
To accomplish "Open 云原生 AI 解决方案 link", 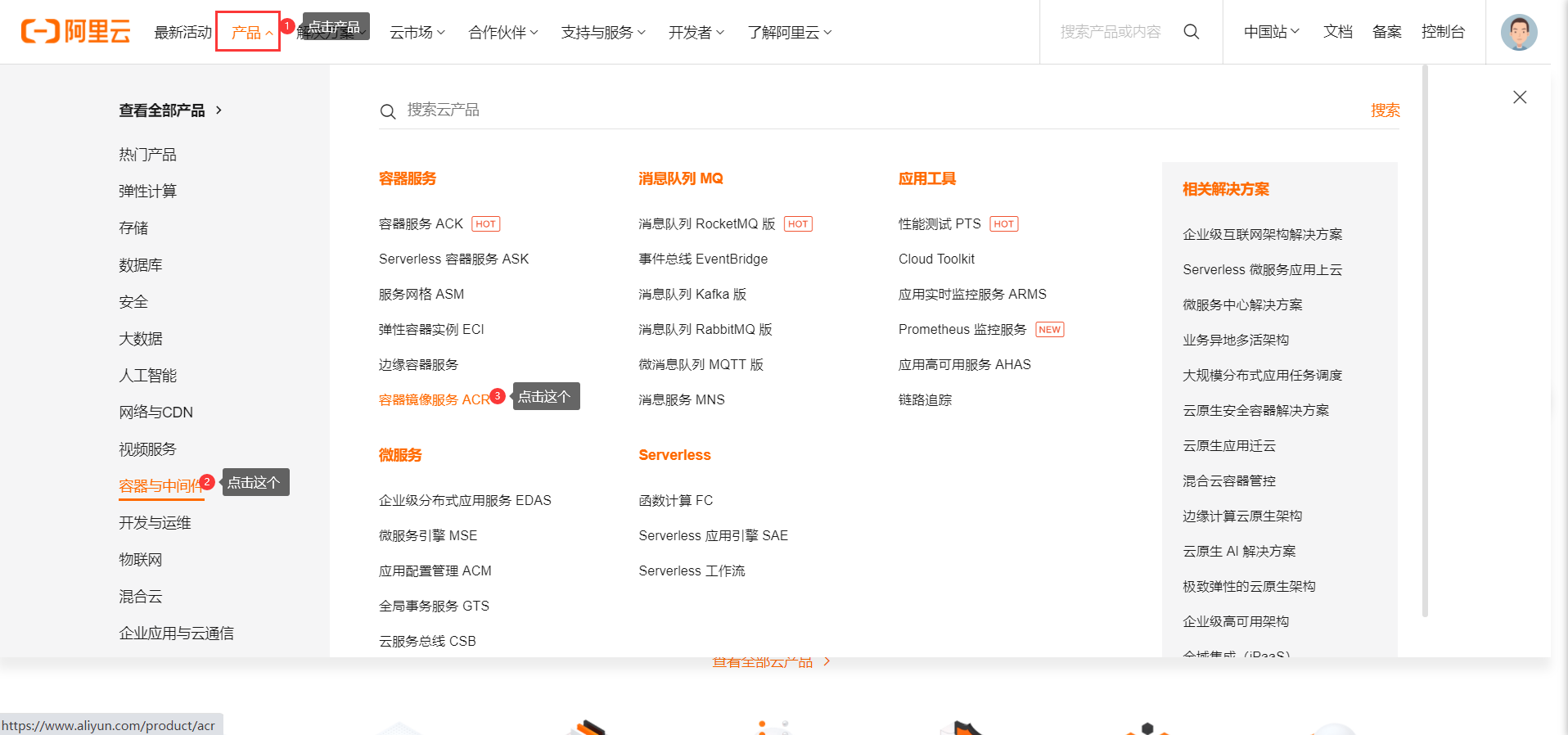I will click(x=1239, y=551).
